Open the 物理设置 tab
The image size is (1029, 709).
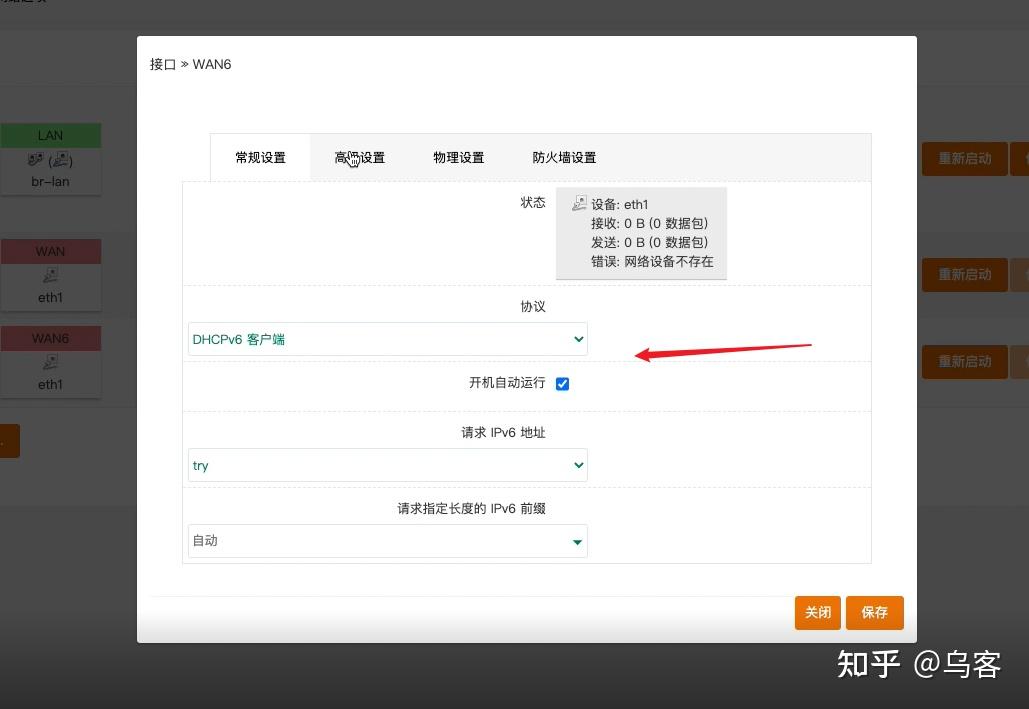point(458,157)
